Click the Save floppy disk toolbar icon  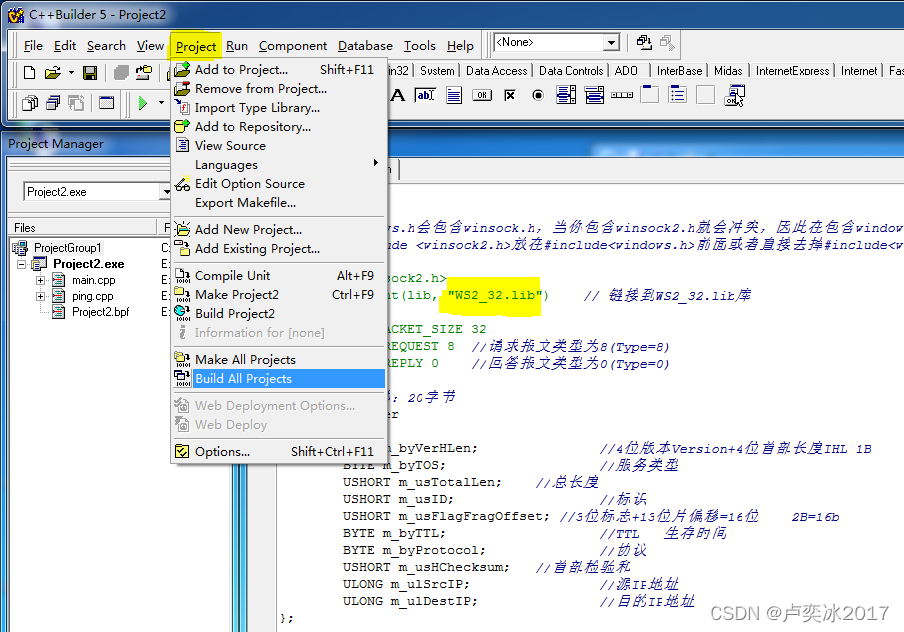click(x=90, y=73)
